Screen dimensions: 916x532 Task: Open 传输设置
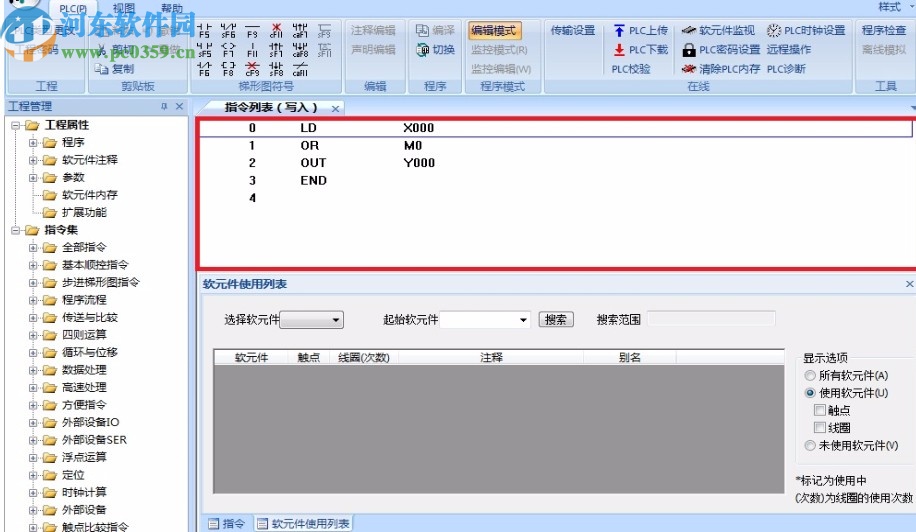click(x=573, y=30)
